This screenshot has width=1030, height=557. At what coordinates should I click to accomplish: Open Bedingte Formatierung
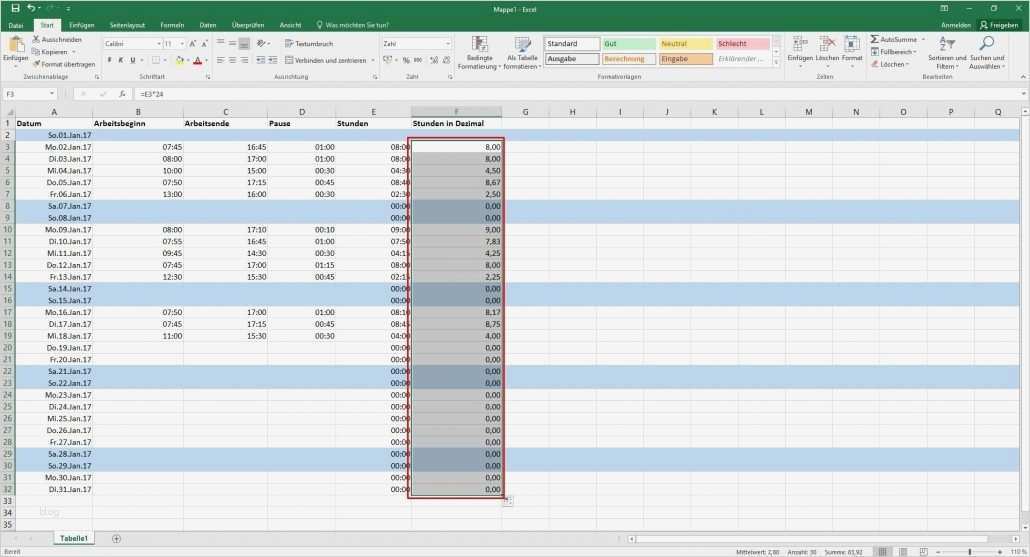(480, 53)
